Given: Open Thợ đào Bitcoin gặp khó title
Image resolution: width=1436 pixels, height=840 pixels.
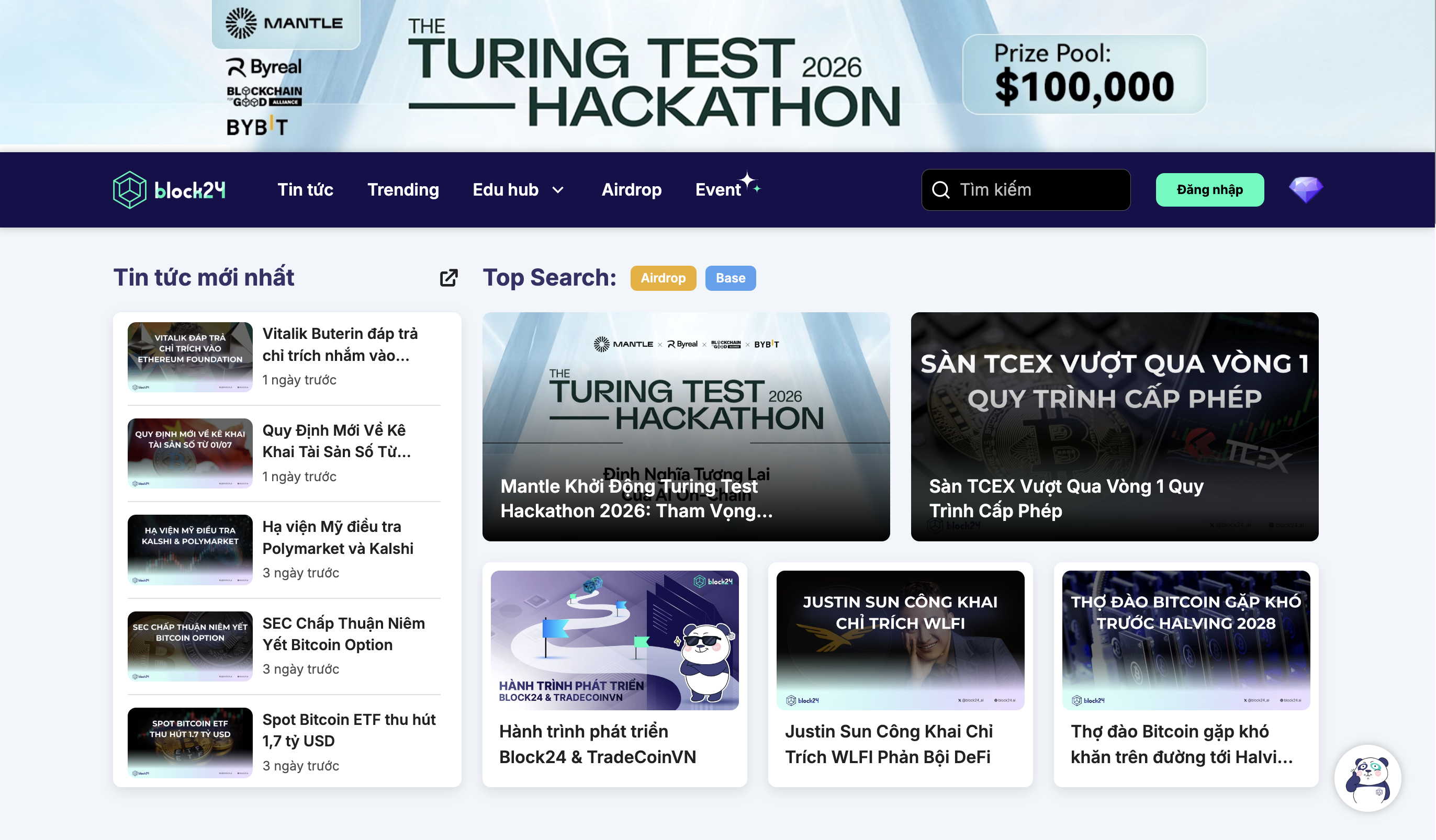Looking at the screenshot, I should coord(1182,744).
